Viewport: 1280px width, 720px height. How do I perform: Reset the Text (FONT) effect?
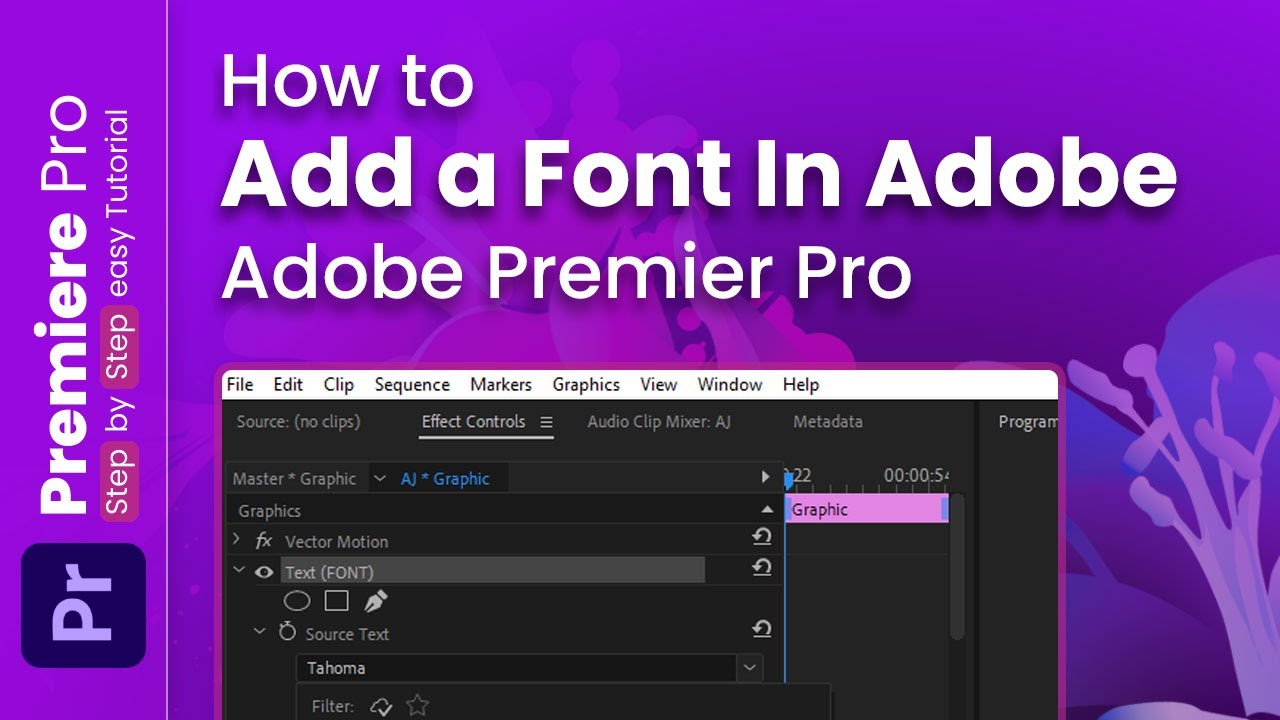762,568
